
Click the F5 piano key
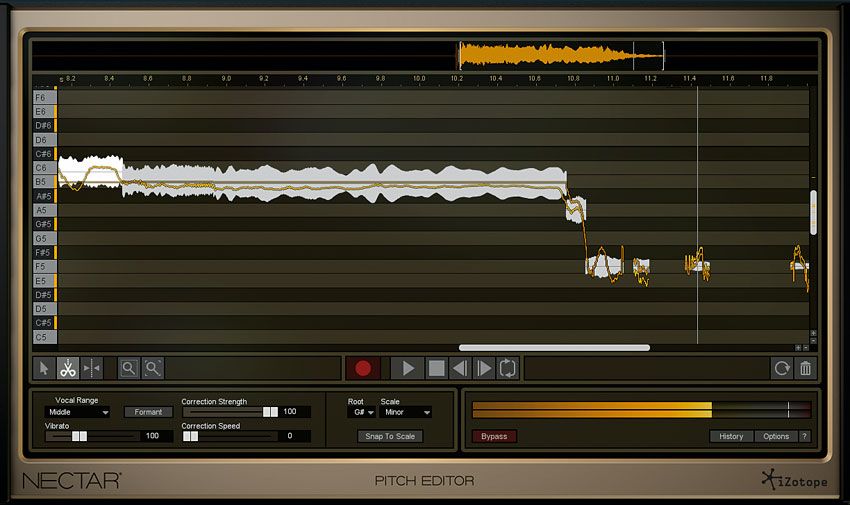(x=44, y=267)
